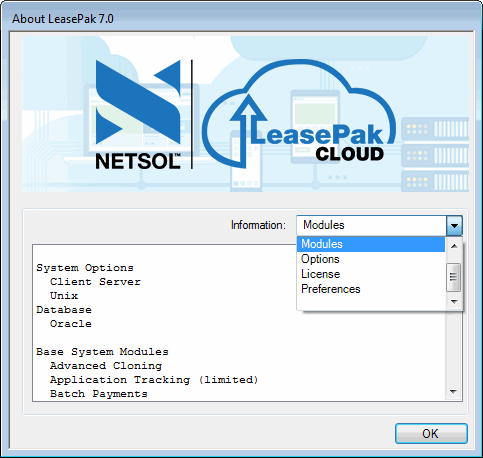This screenshot has height=458, width=483.
Task: Click the dropdown list scrollbar thumb
Action: pos(454,277)
